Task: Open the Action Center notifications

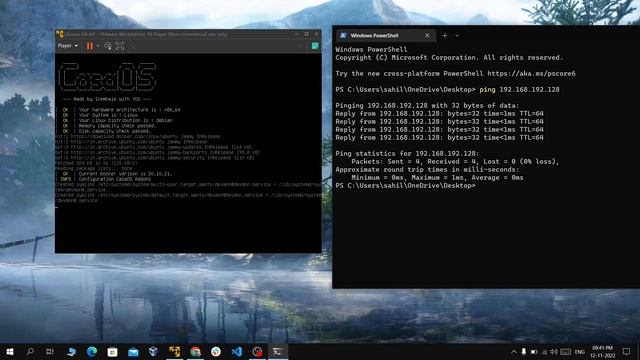Action: click(x=627, y=351)
